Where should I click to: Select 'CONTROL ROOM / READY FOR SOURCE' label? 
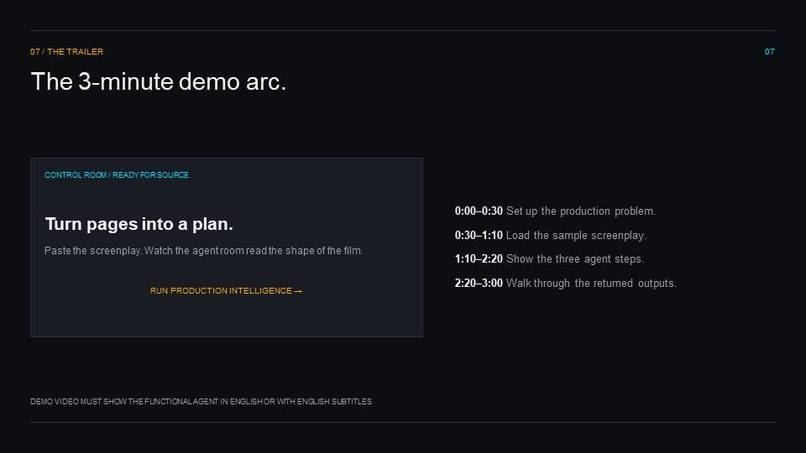116,175
